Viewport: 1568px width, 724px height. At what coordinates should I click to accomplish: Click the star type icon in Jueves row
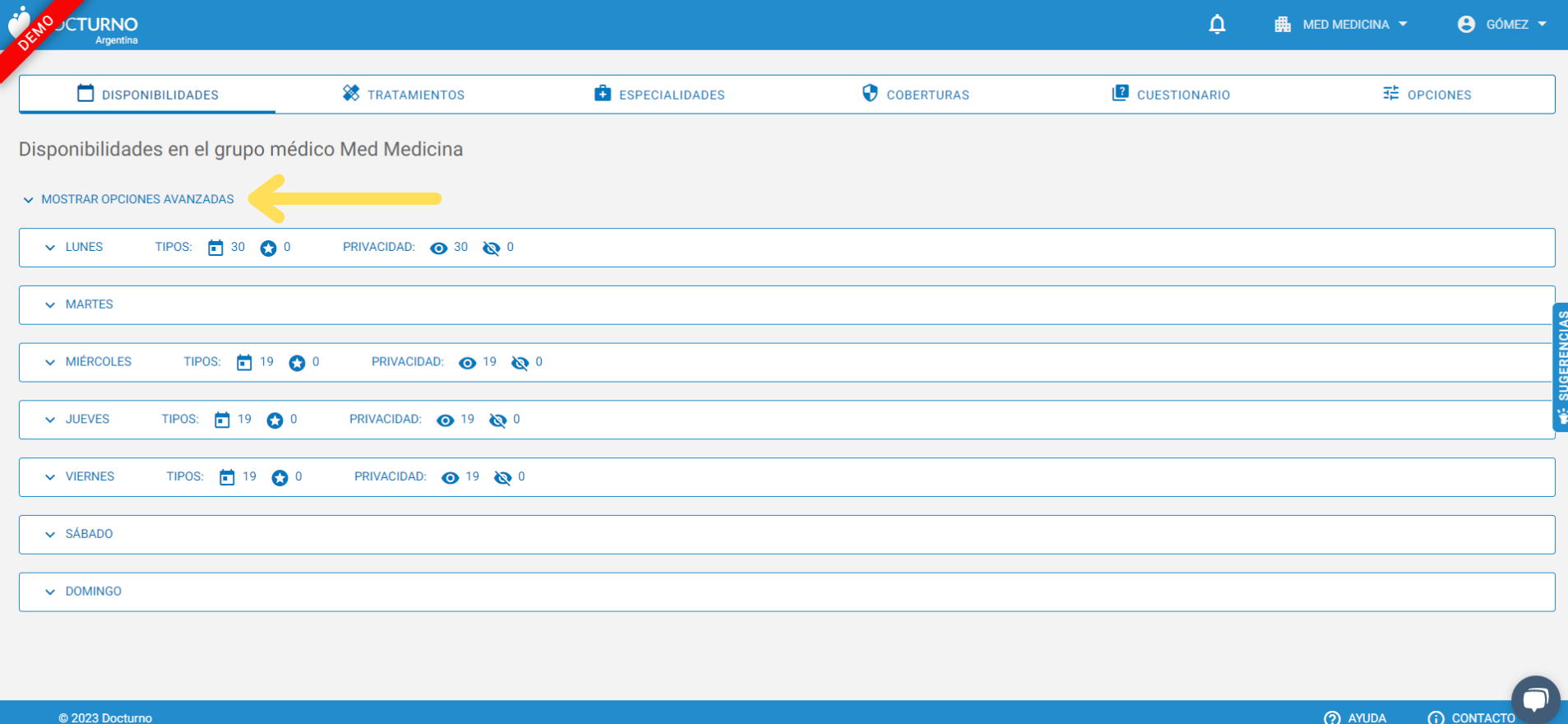[275, 420]
